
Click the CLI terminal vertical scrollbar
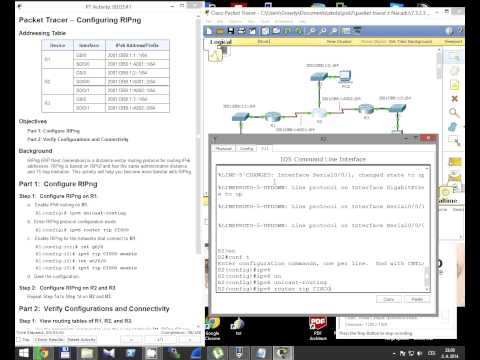pyautogui.click(x=427, y=229)
